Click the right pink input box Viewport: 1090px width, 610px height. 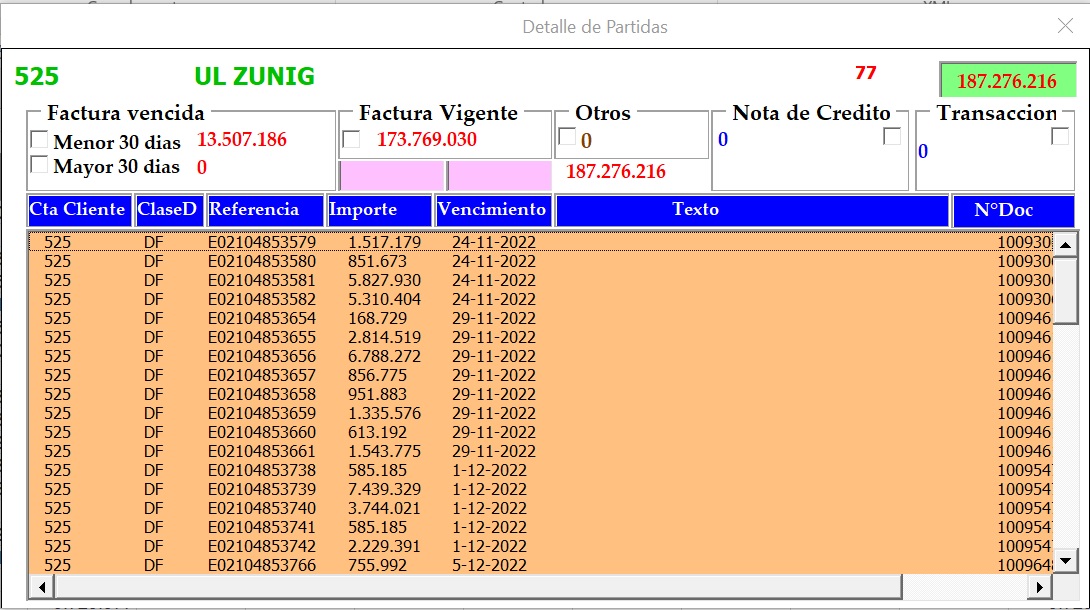[500, 175]
